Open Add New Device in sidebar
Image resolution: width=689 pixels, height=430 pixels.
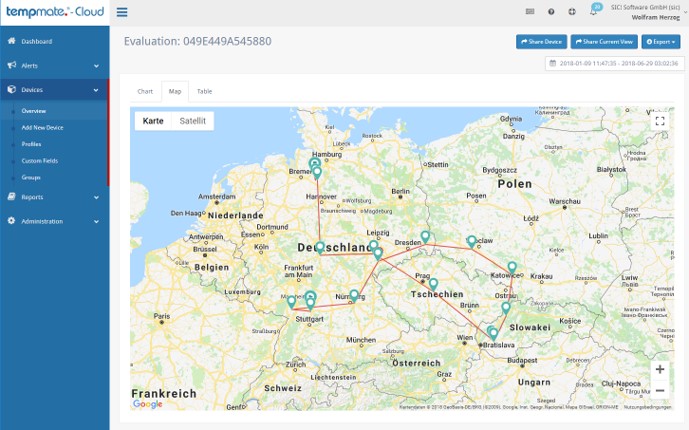42,127
